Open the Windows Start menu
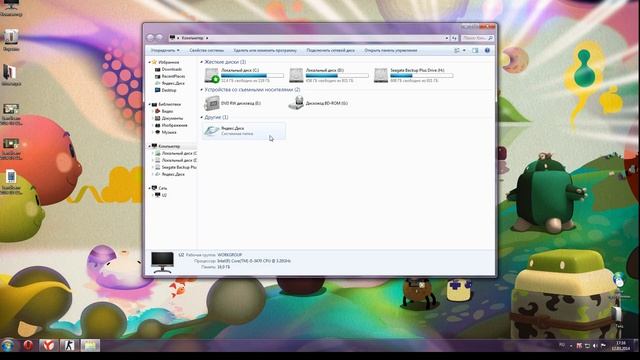Viewport: 640px width, 360px height. coord(8,345)
